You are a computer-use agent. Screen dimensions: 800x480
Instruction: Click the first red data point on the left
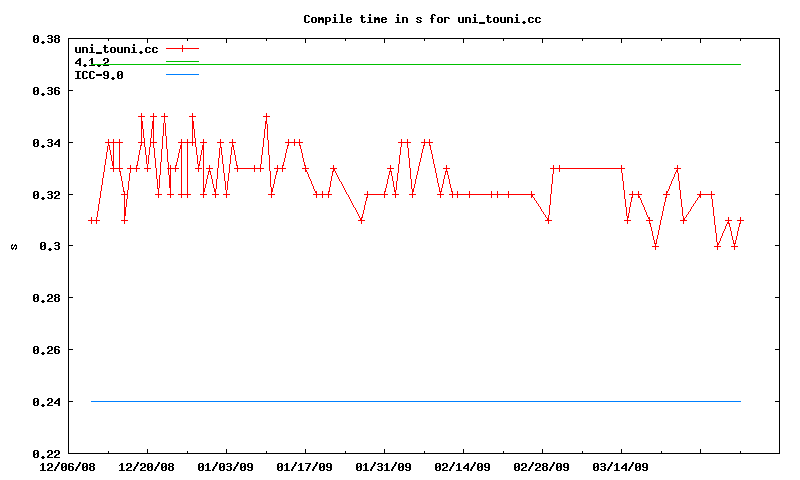(x=91, y=220)
